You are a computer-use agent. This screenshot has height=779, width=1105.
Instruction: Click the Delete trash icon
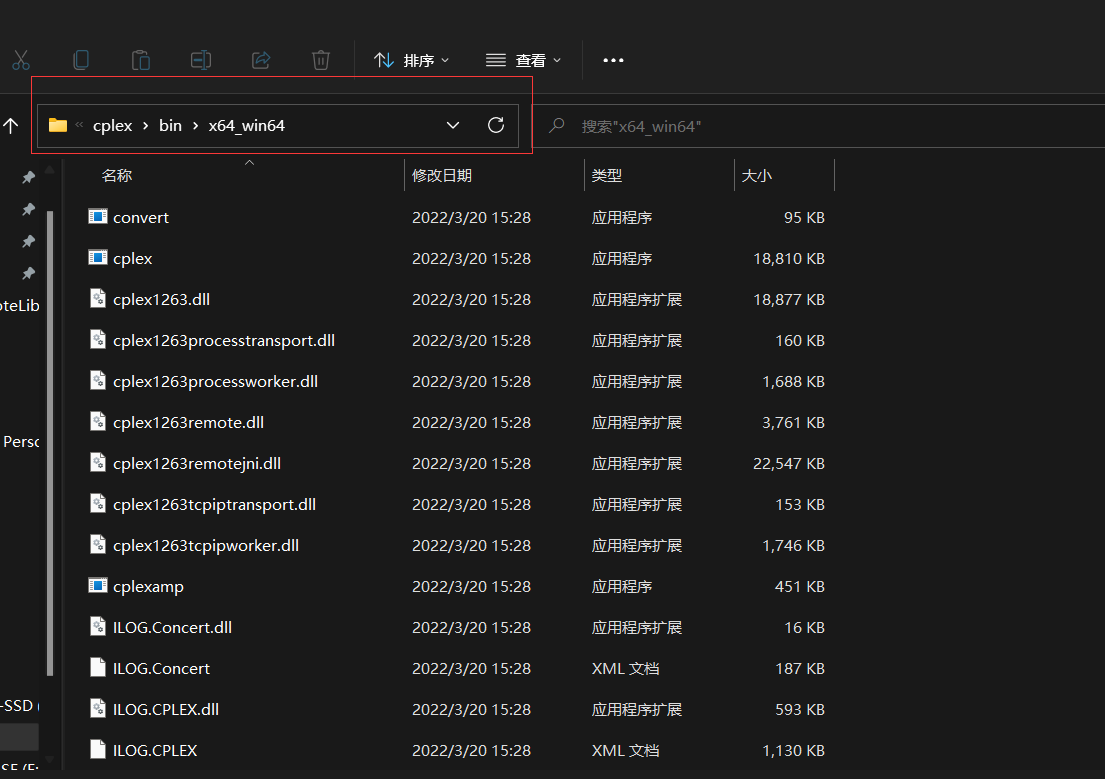[x=321, y=60]
